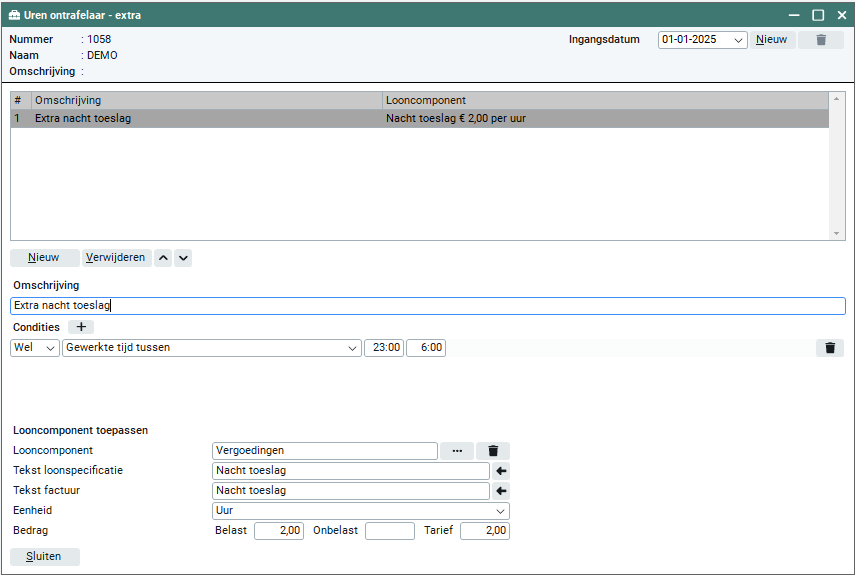Image resolution: width=855 pixels, height=575 pixels.
Task: Click the plus icon next to Condities
Action: tap(80, 327)
